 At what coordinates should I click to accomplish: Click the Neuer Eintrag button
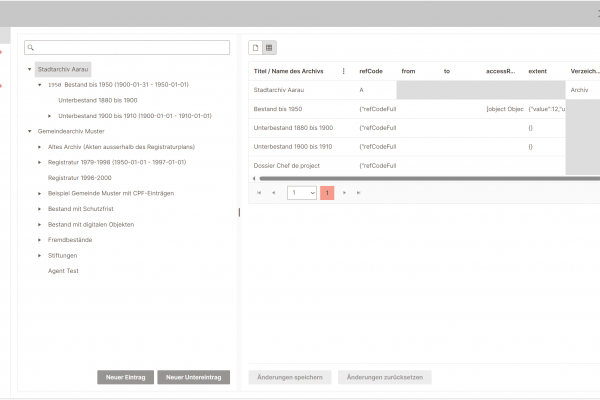click(125, 377)
